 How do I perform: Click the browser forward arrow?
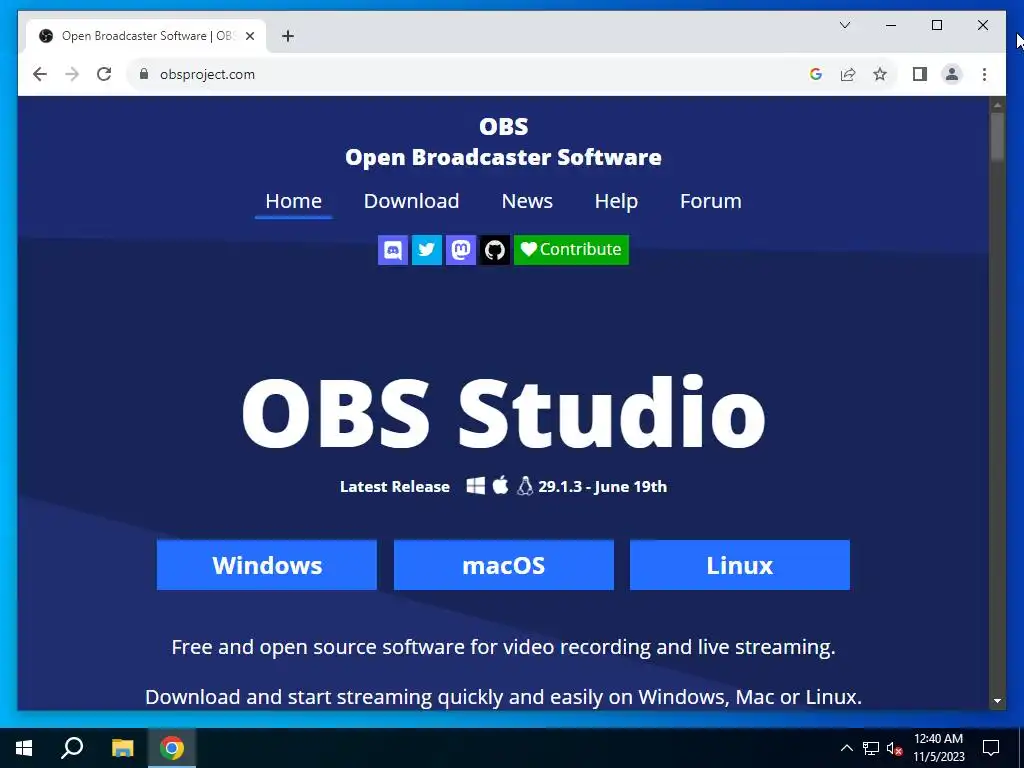(x=72, y=74)
